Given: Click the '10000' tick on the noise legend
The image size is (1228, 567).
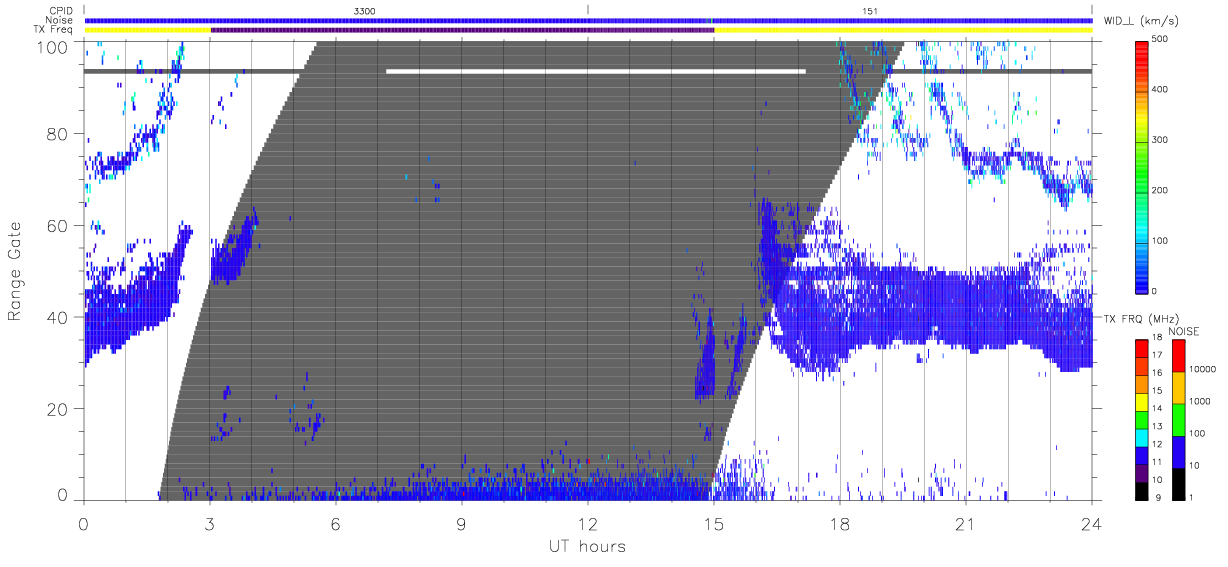Looking at the screenshot, I should pyautogui.click(x=1202, y=369).
